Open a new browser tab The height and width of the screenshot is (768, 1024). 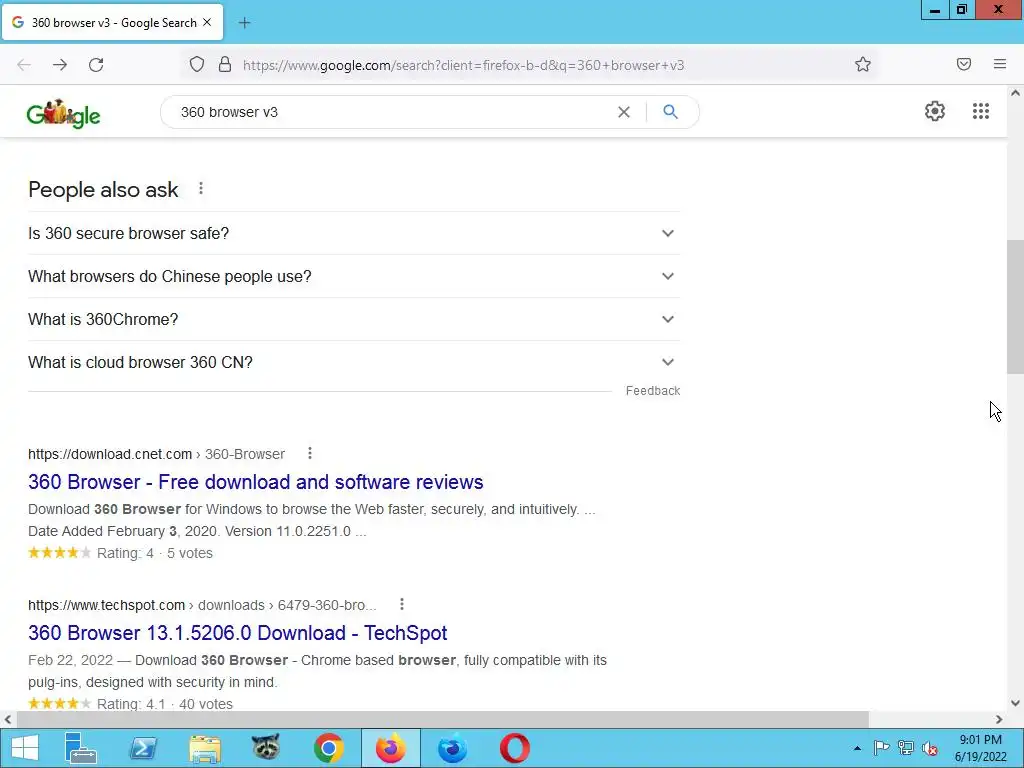tap(244, 23)
